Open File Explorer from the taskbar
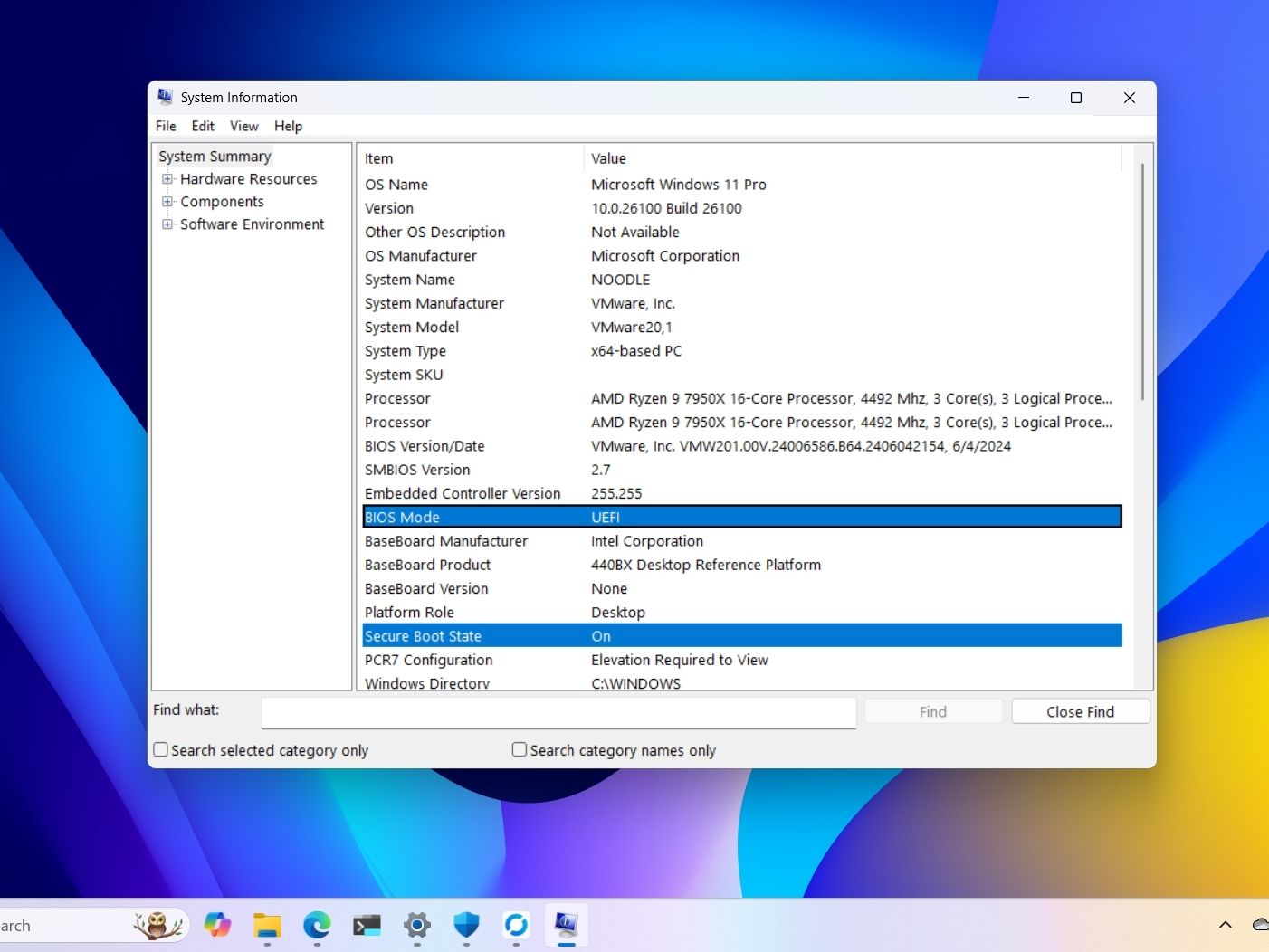This screenshot has width=1269, height=952. [267, 925]
